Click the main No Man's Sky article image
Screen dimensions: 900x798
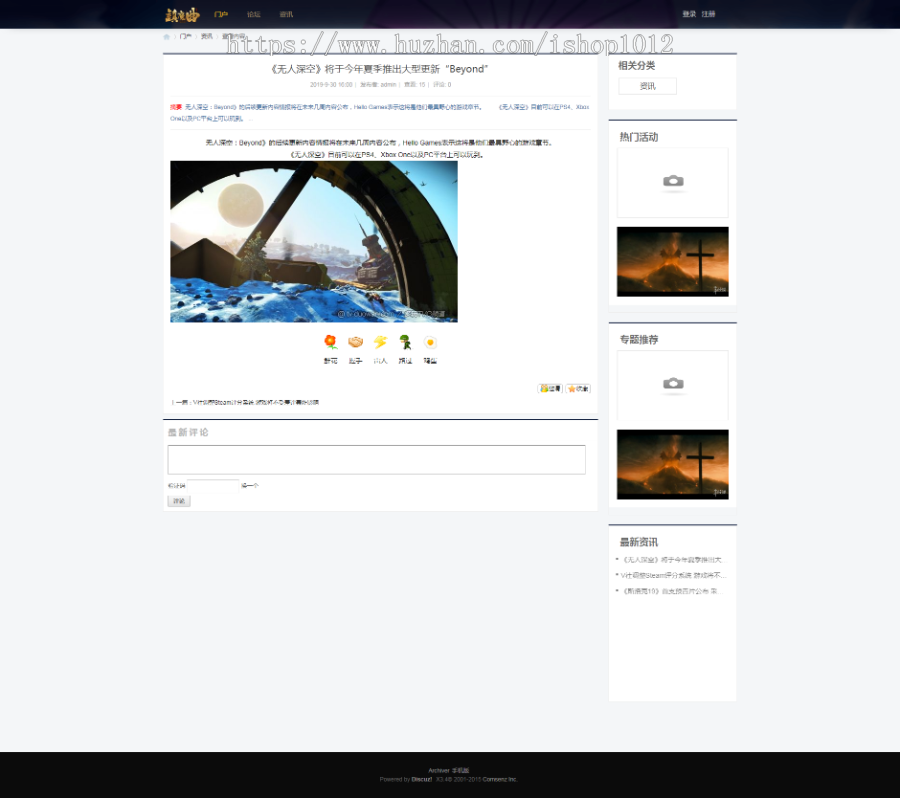(314, 241)
